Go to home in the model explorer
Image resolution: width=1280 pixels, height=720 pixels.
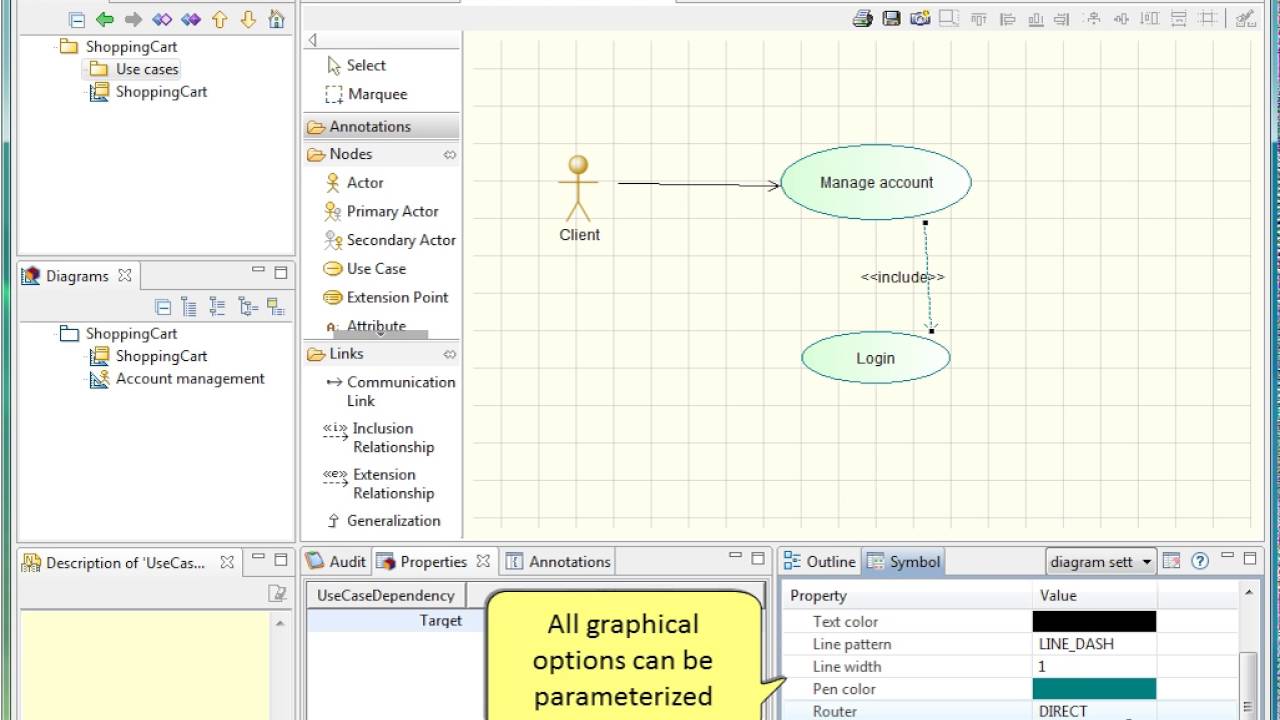click(x=277, y=19)
